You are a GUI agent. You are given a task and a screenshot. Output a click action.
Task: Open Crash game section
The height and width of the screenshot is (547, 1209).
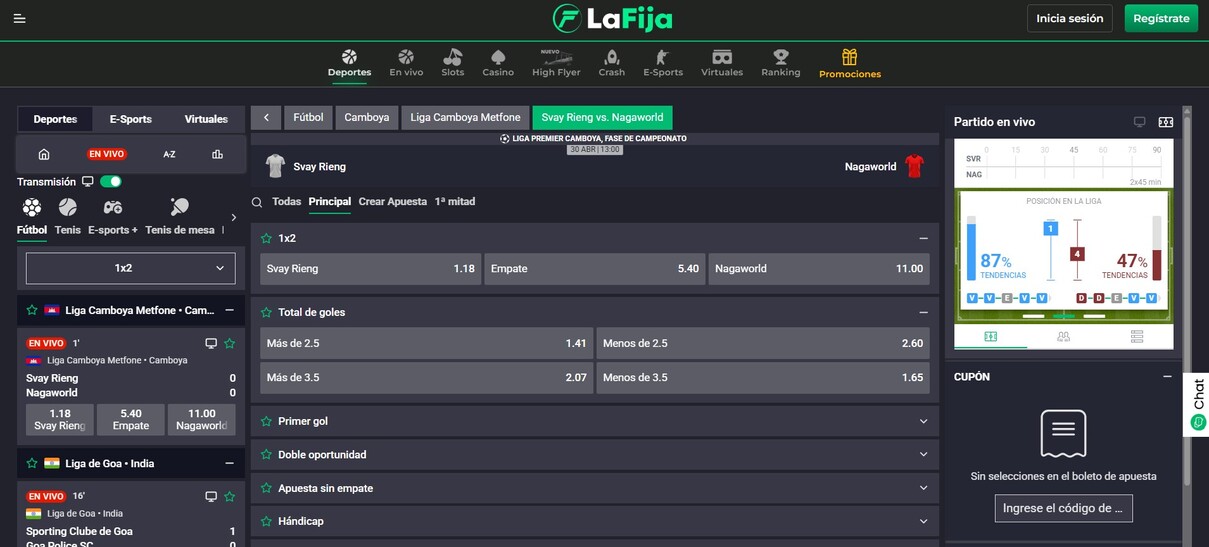point(612,63)
